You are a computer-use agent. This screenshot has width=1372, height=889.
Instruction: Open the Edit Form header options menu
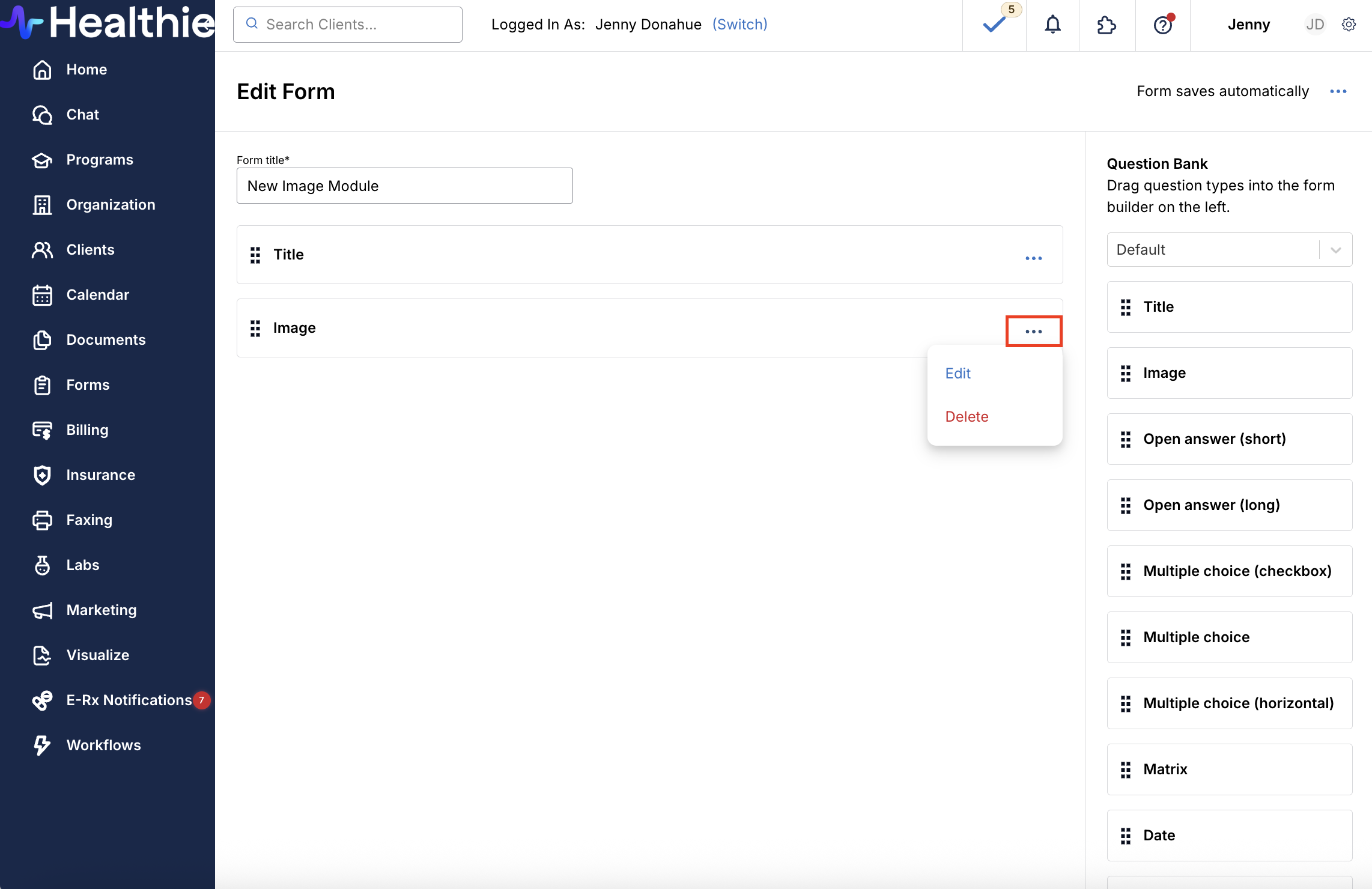[x=1338, y=91]
